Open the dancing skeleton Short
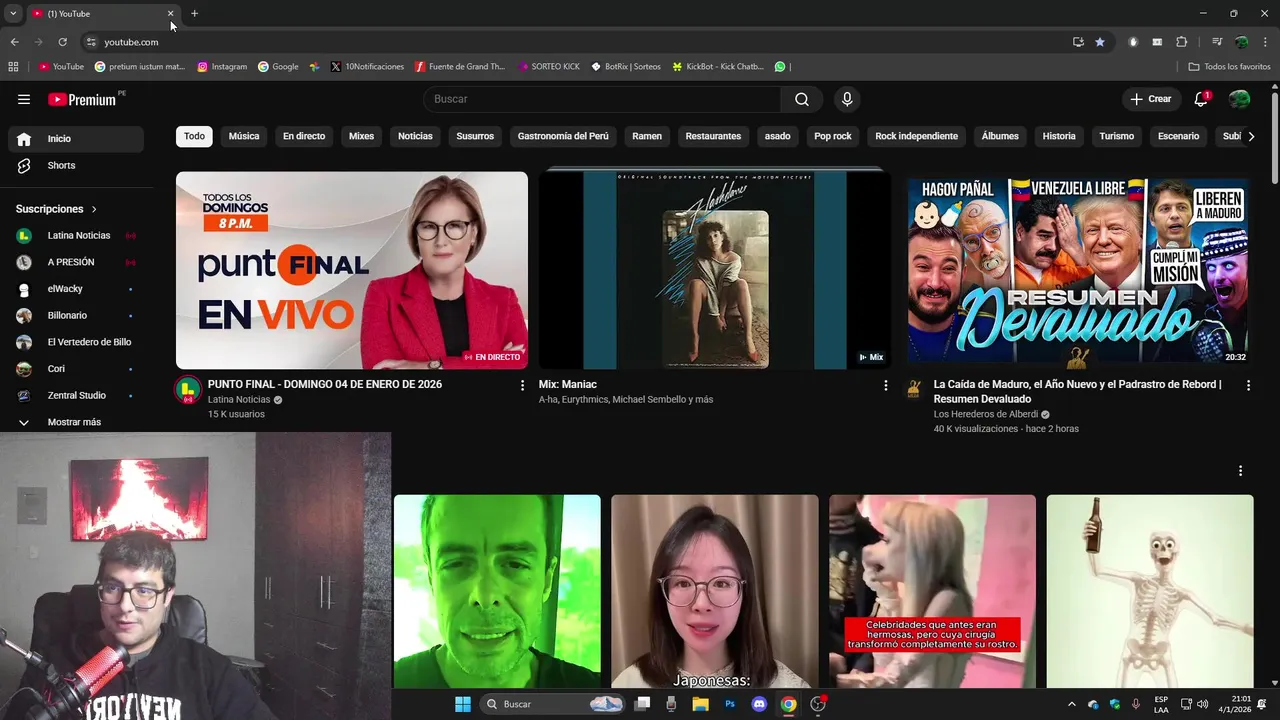The width and height of the screenshot is (1280, 720). (x=1150, y=591)
